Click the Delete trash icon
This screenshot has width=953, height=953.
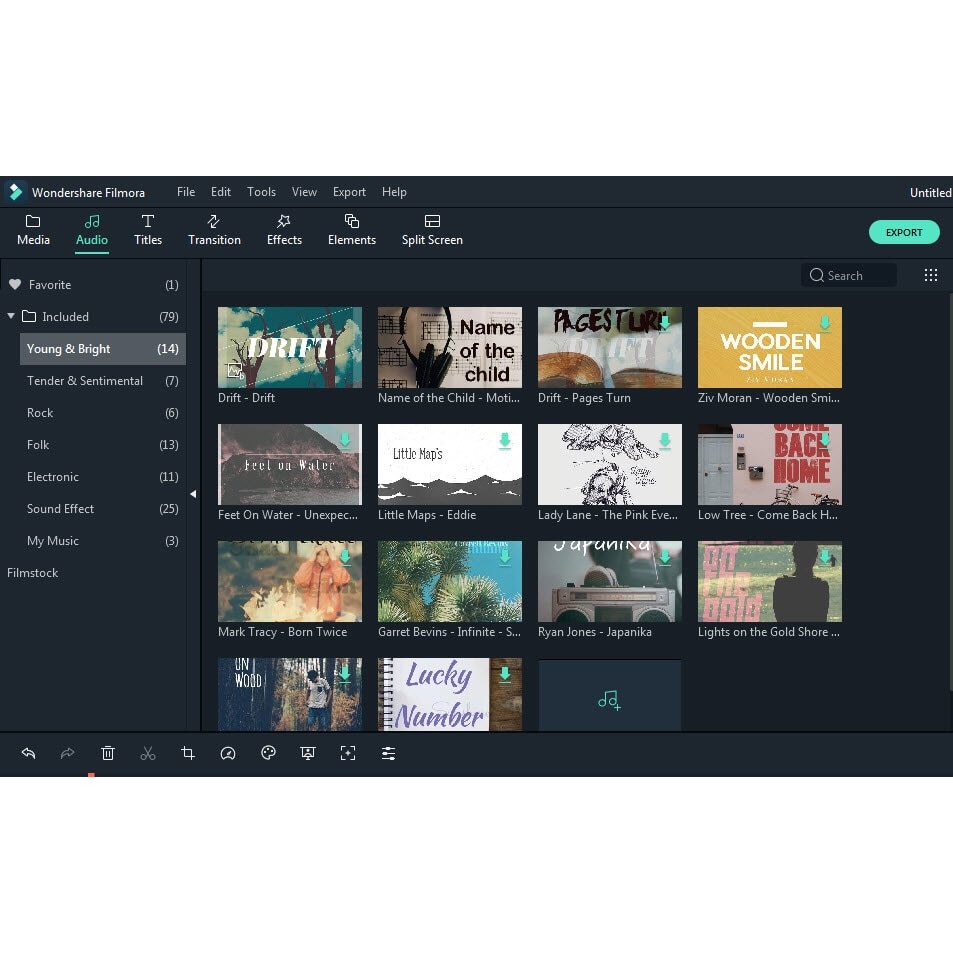(x=108, y=753)
